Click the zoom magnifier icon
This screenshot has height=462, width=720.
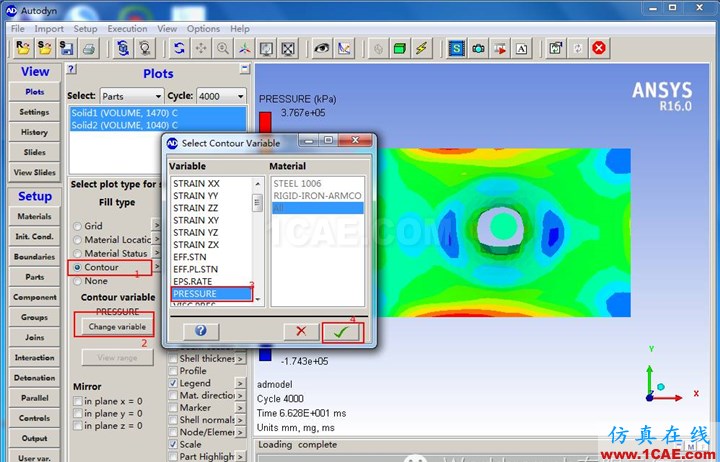tap(223, 48)
